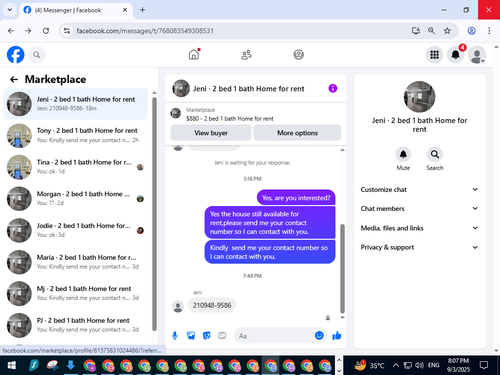Viewport: 500px width, 375px height.
Task: Open a new browser tab
Action: click(x=142, y=10)
